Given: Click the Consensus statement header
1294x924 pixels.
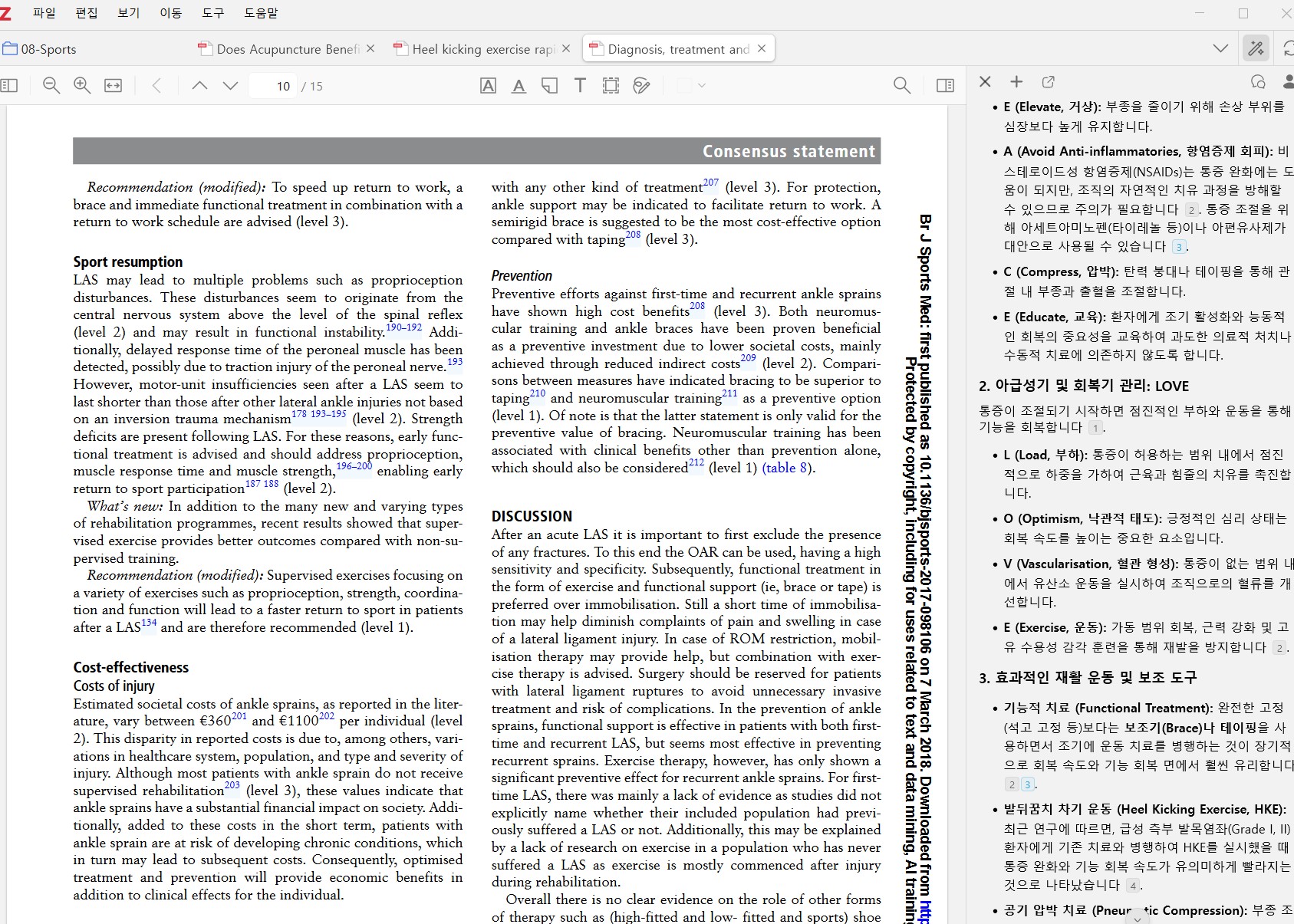Looking at the screenshot, I should point(789,151).
